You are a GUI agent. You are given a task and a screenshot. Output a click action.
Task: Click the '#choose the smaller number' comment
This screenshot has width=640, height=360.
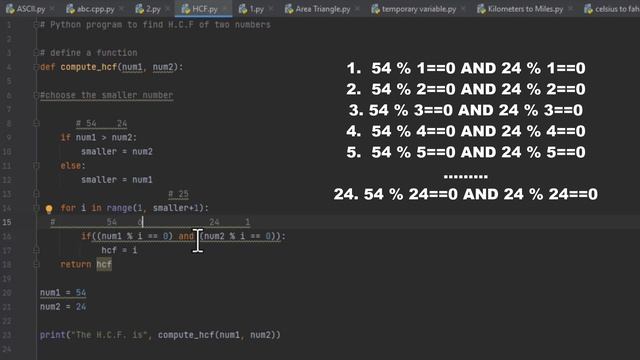coord(107,95)
